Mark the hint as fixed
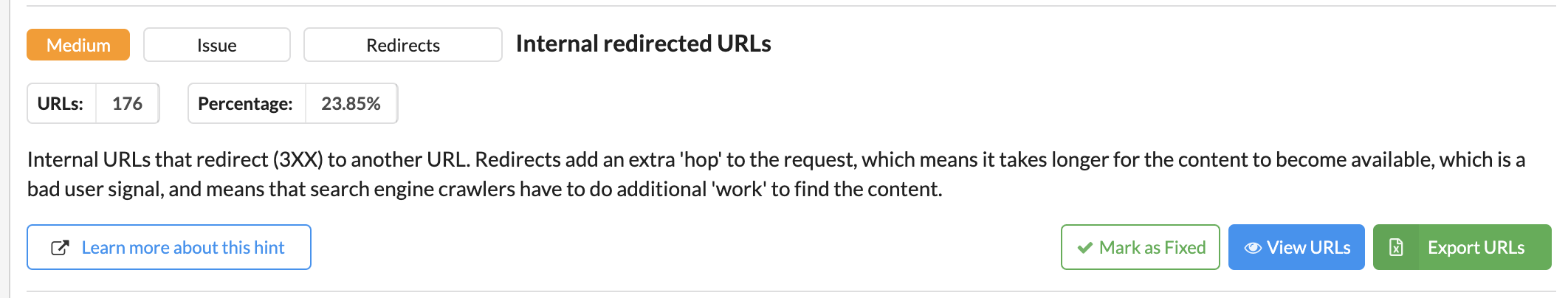 [x=1140, y=247]
